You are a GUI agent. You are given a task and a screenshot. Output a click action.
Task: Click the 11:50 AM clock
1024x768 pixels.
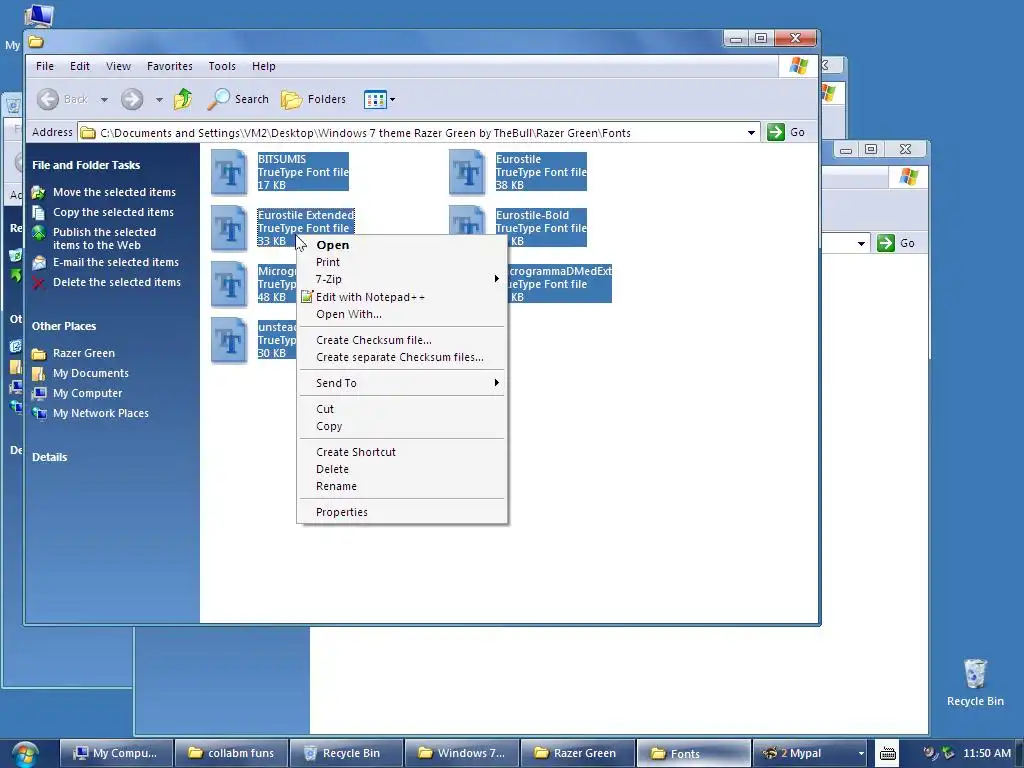[x=987, y=753]
